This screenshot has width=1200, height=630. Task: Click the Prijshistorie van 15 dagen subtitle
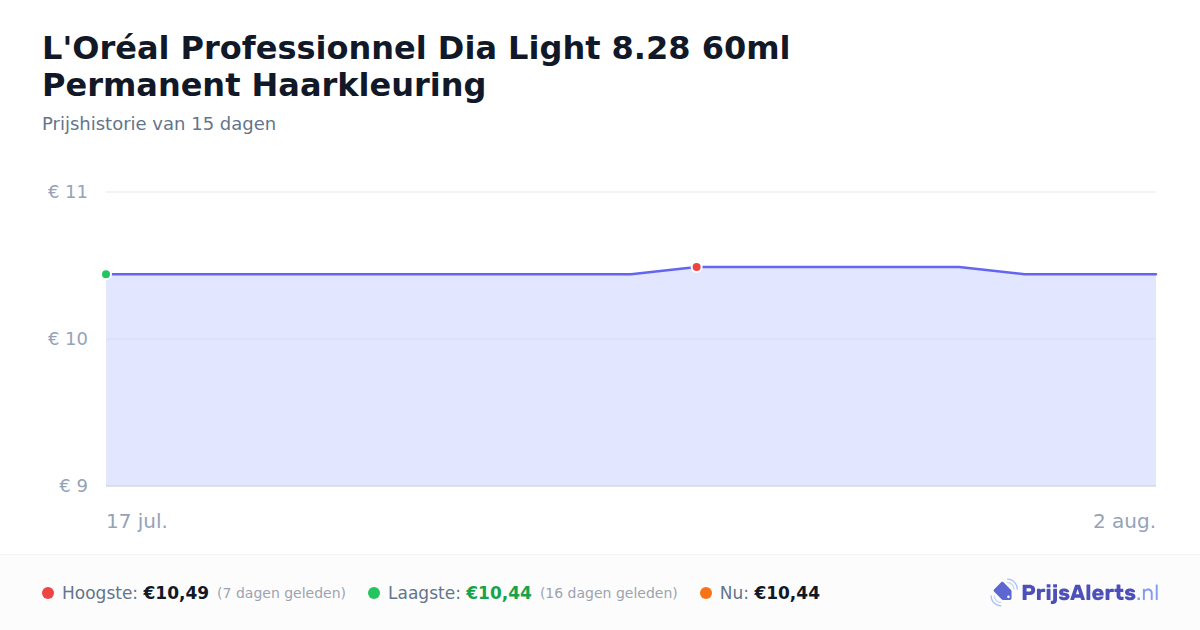pos(159,124)
